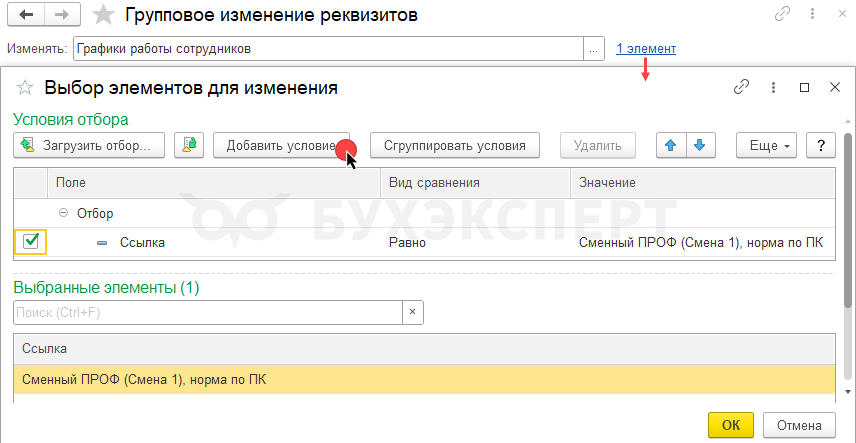Open the Еще dropdown menu

766,146
